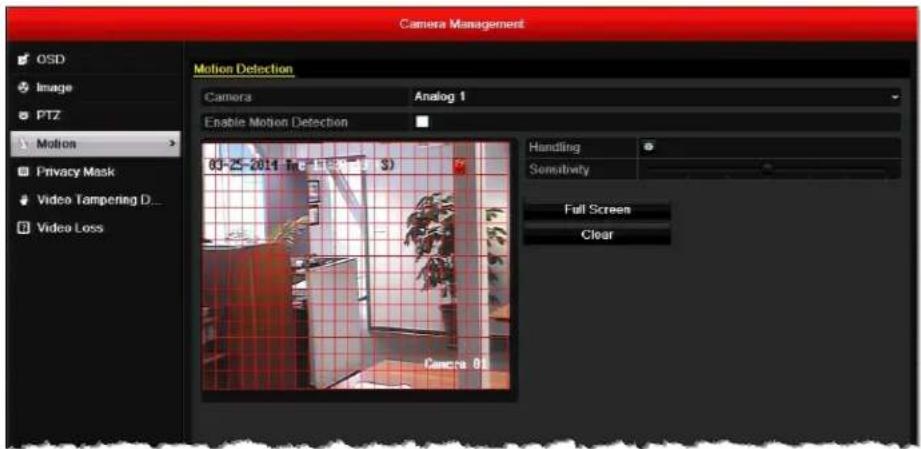This screenshot has height=449, width=921.
Task: Click the Full Screen button
Action: (597, 210)
